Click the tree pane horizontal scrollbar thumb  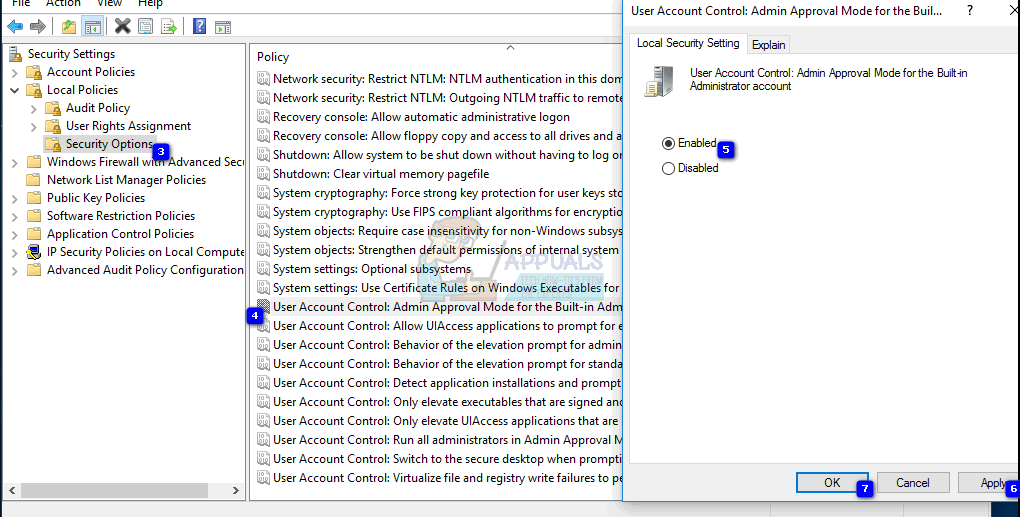click(x=114, y=490)
